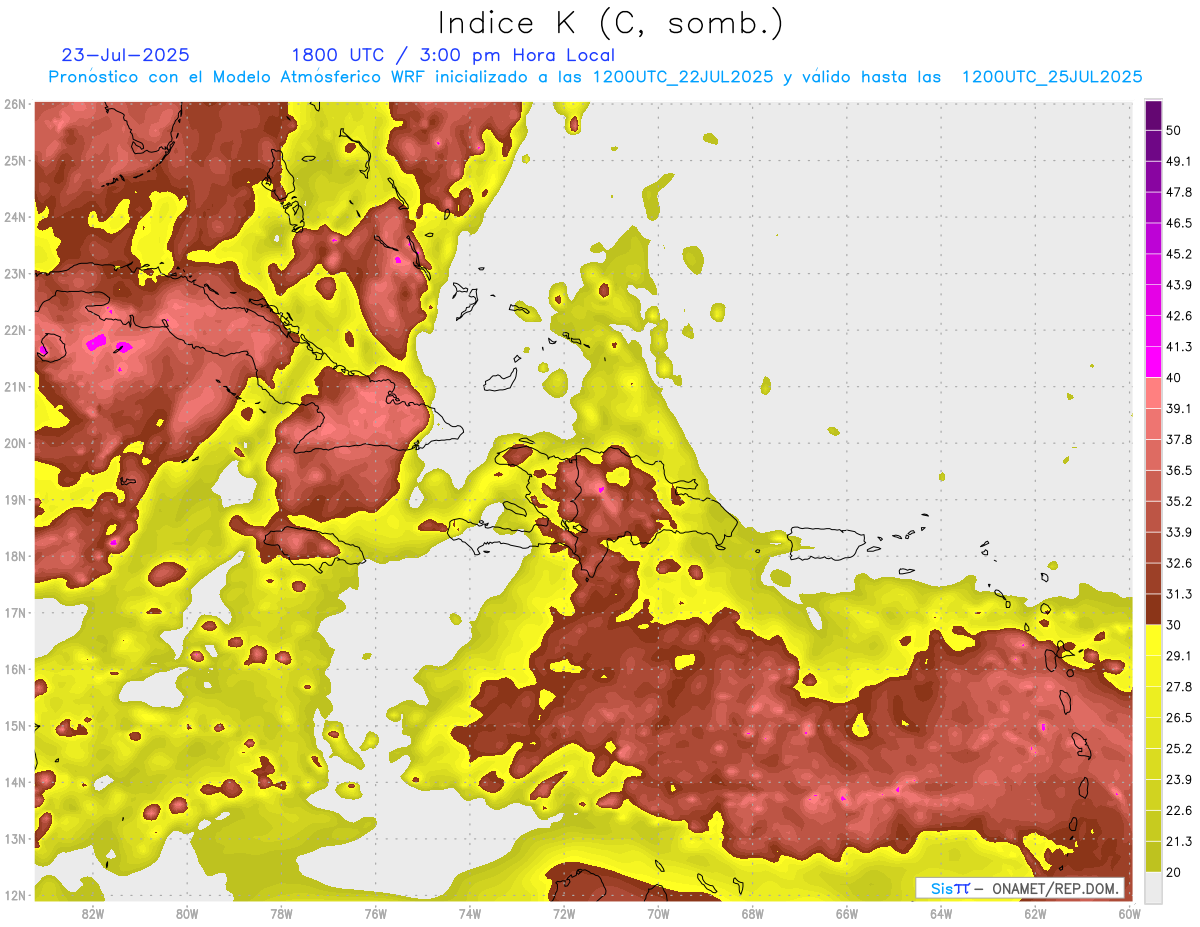This screenshot has width=1200, height=927.
Task: Click the '1200UTC_22JUL2025' initialization time
Action: point(683,77)
